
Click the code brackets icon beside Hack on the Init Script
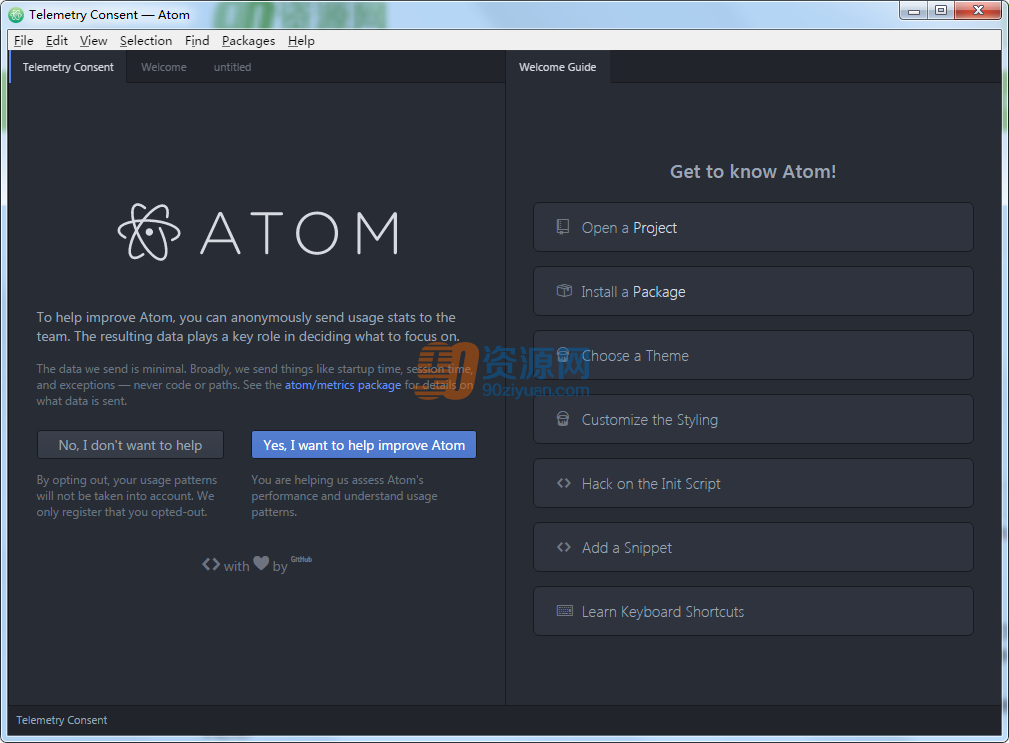[564, 483]
